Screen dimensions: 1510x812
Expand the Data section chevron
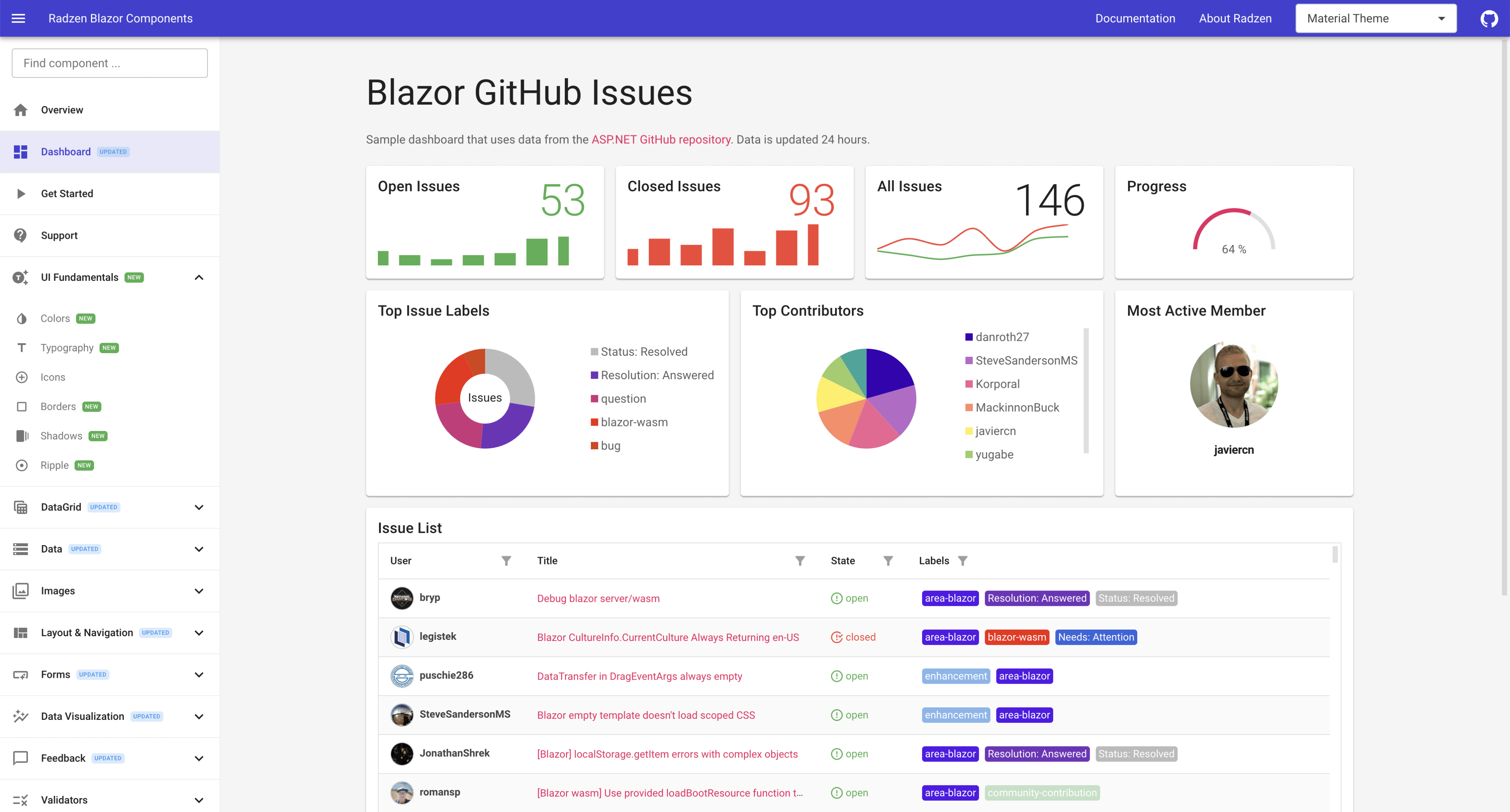pos(199,549)
